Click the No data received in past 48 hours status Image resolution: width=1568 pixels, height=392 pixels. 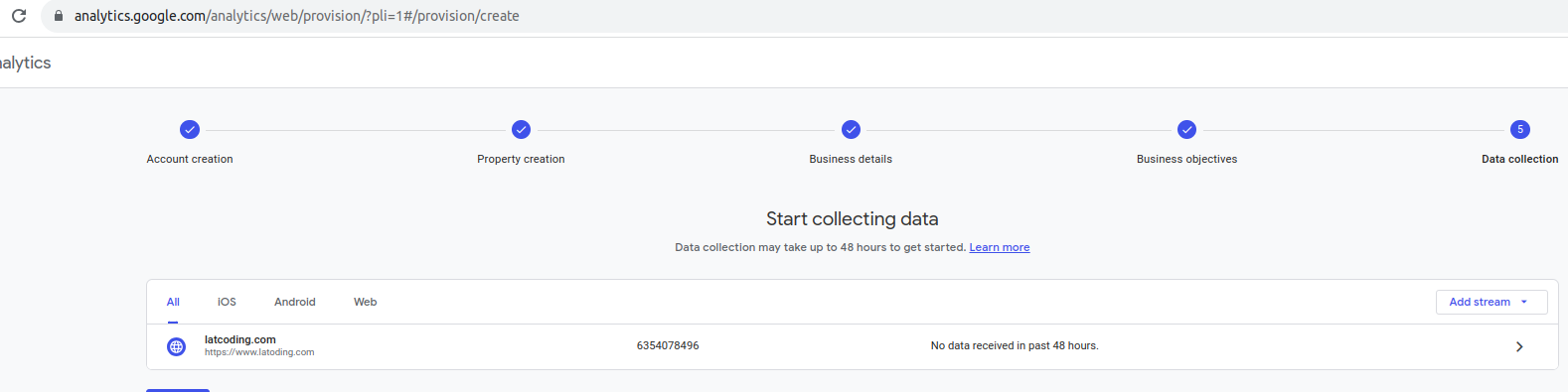(x=1015, y=345)
